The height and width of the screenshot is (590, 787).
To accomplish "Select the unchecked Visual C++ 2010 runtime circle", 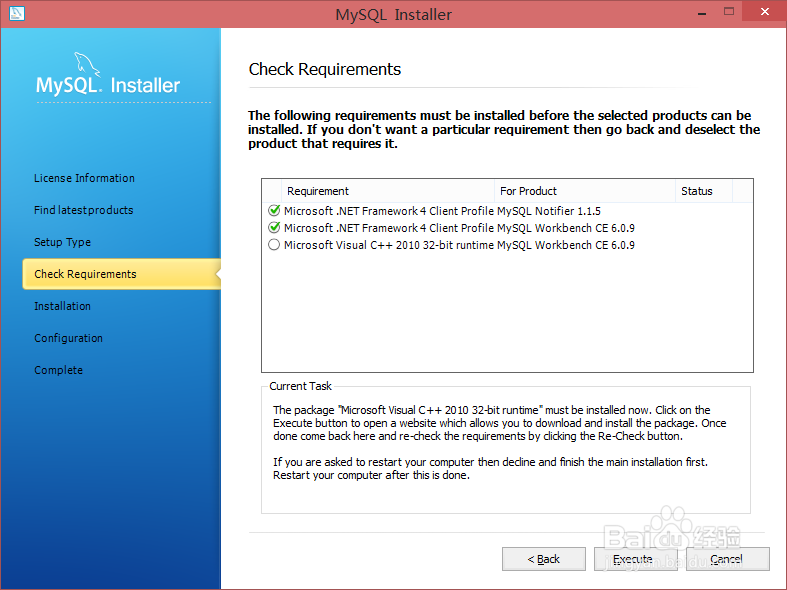I will pyautogui.click(x=274, y=245).
